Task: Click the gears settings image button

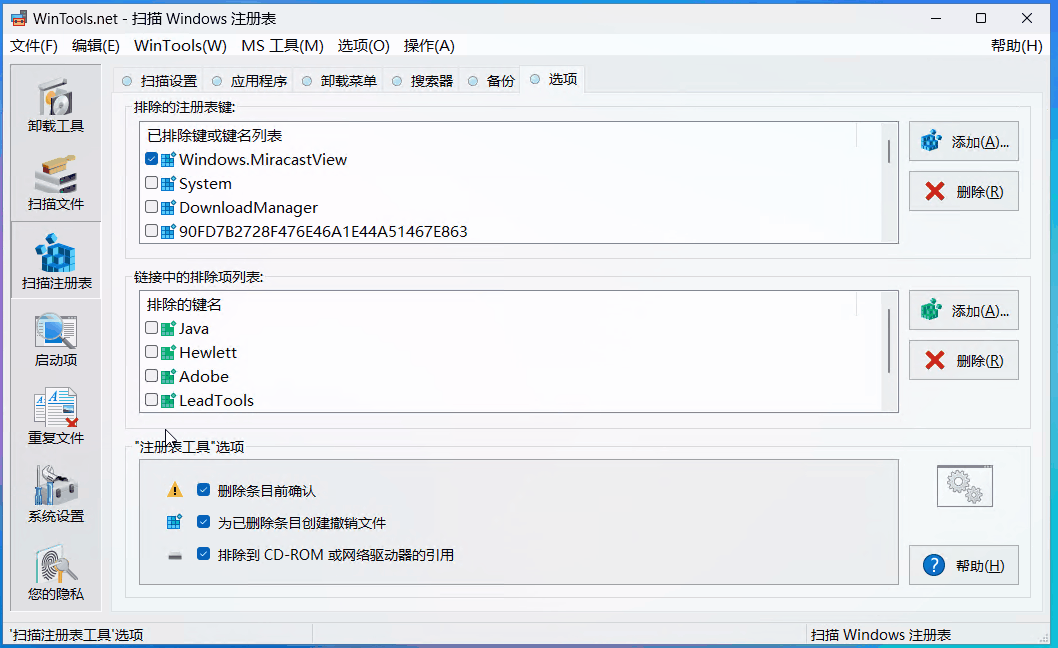Action: tap(964, 486)
